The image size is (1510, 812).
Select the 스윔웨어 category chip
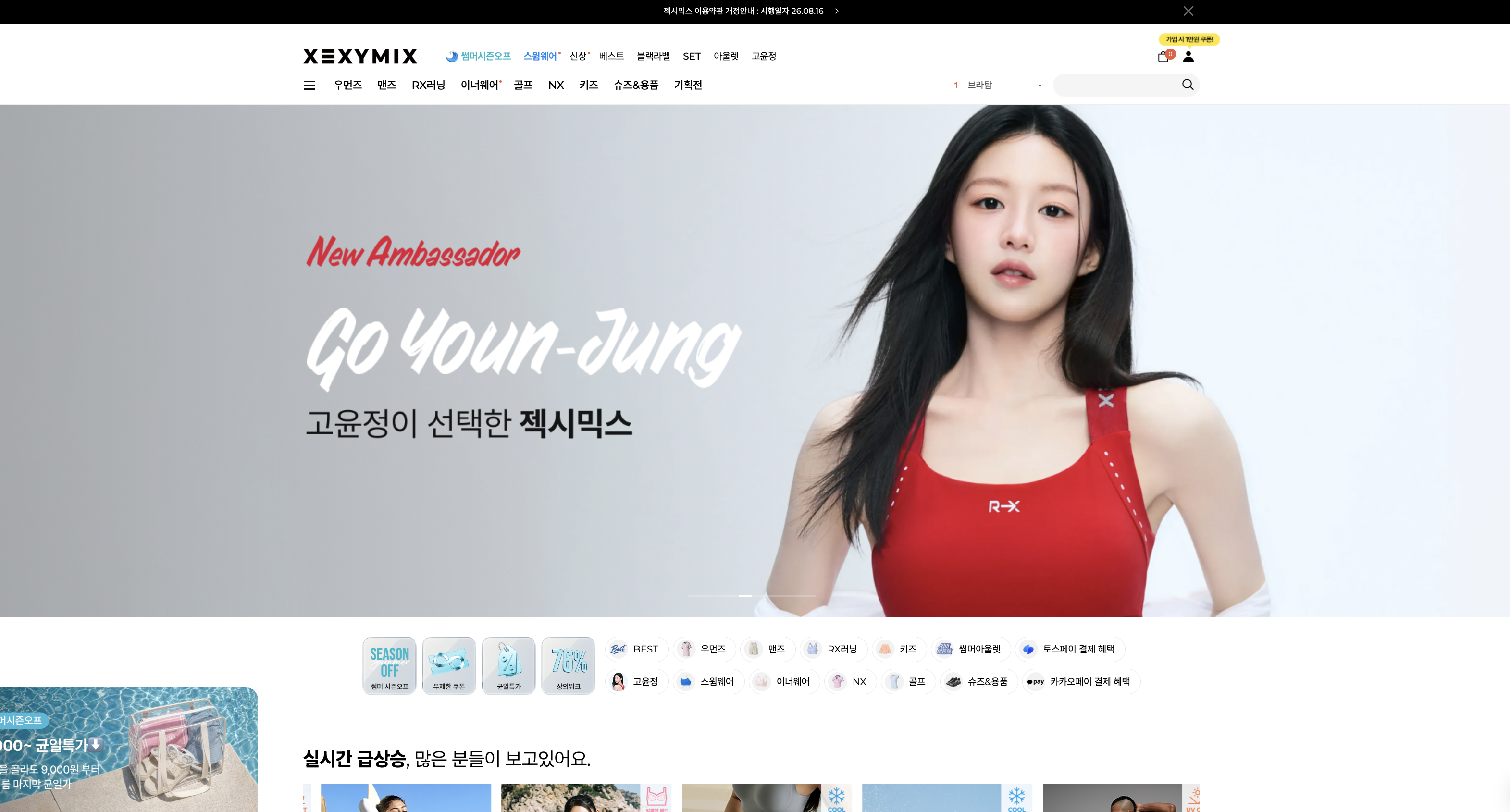(709, 682)
